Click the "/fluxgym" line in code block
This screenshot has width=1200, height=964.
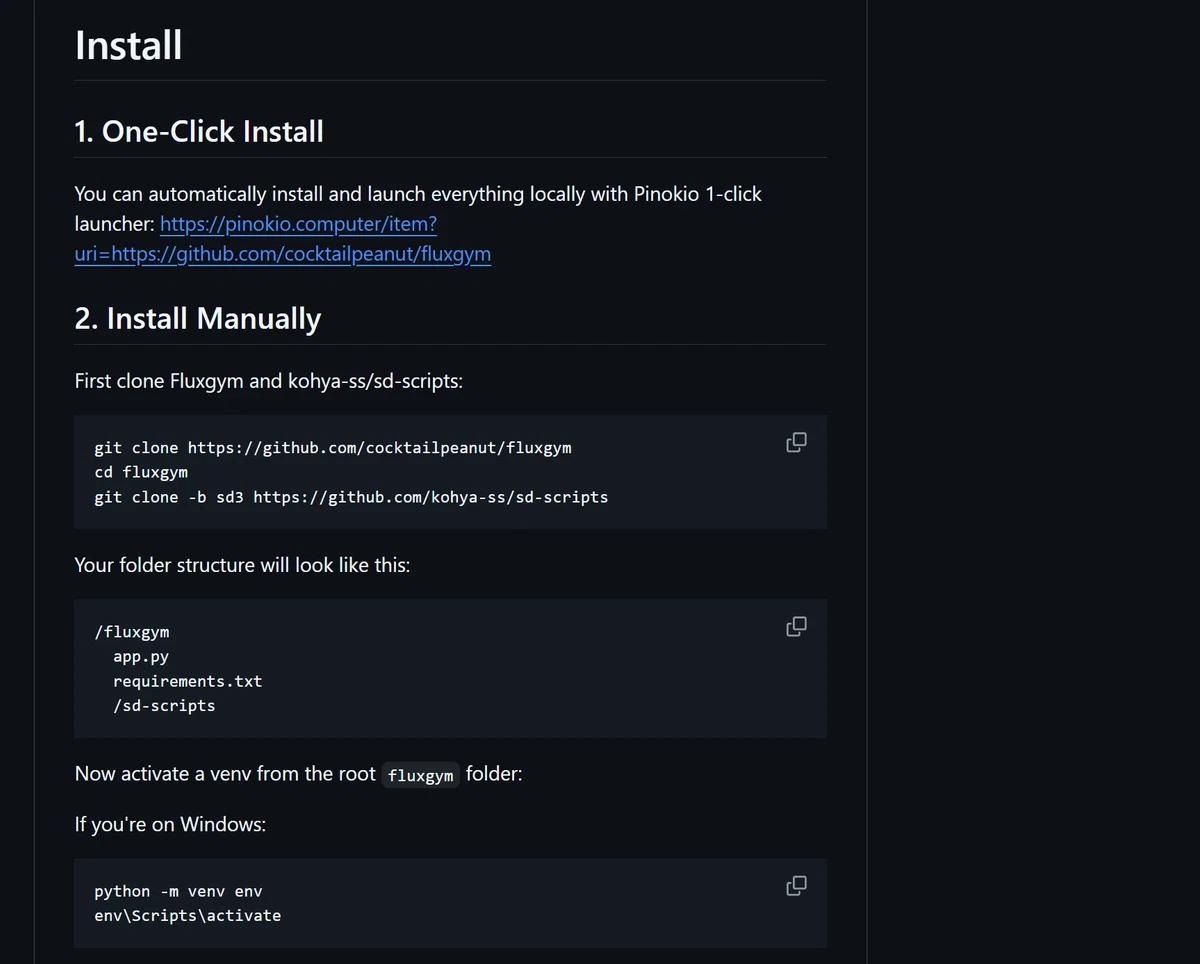[x=132, y=632]
